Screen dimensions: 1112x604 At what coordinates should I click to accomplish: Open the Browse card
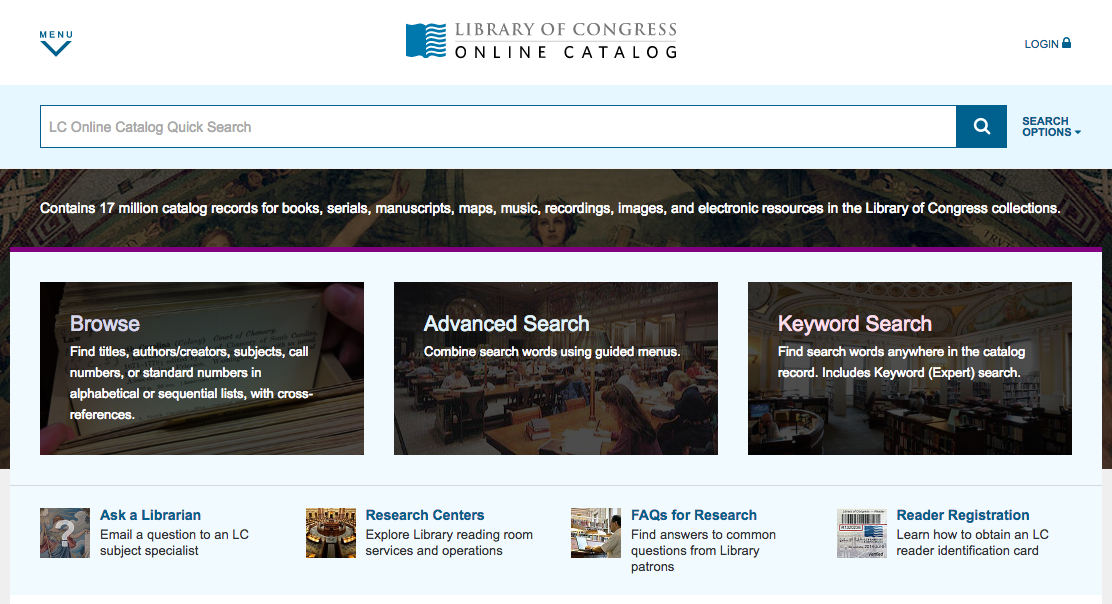tap(201, 369)
